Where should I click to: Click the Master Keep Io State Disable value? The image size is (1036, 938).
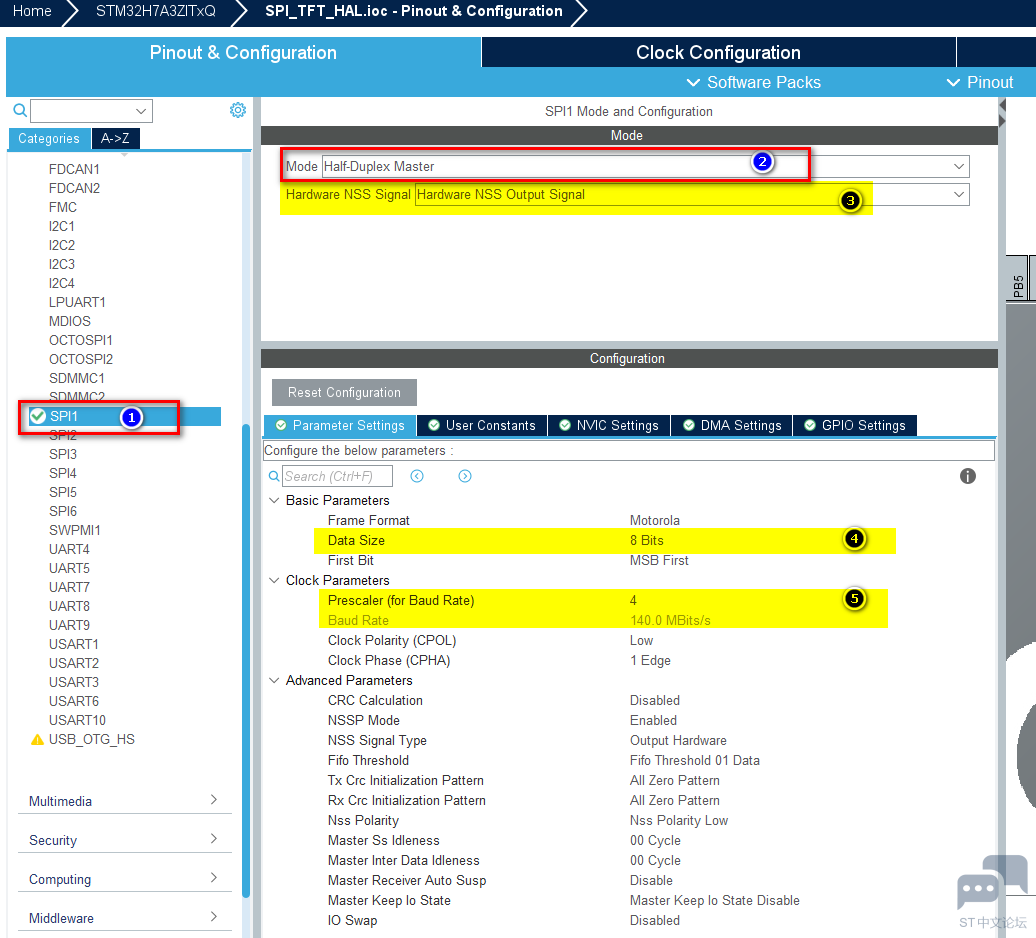coord(714,900)
